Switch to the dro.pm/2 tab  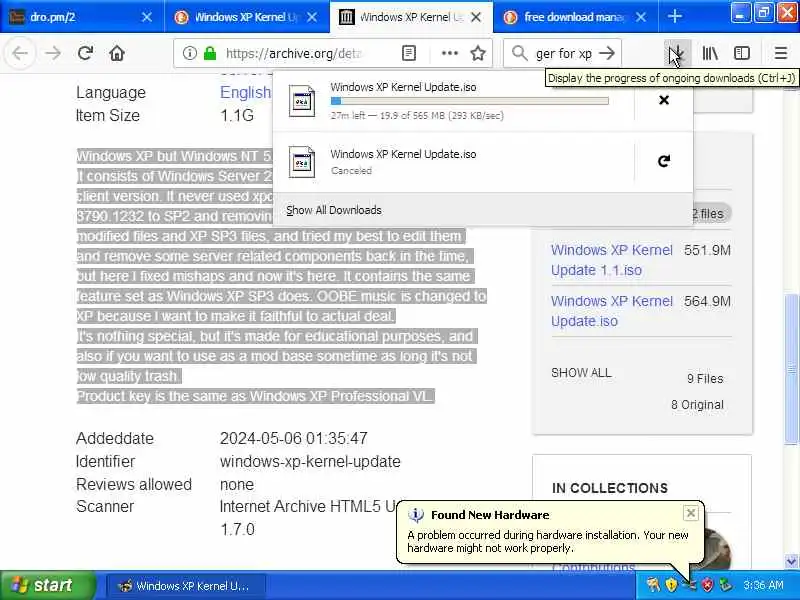82,17
